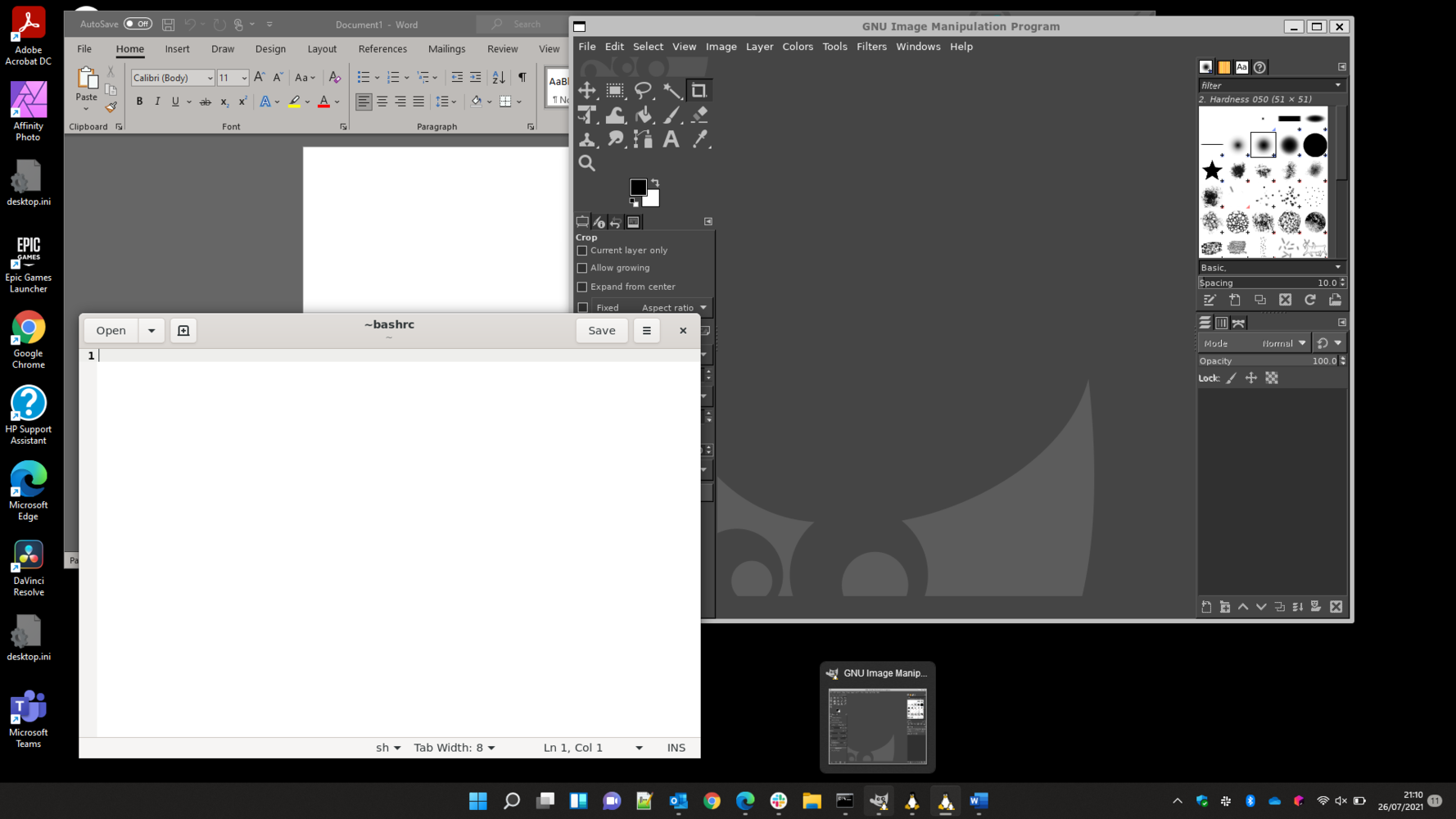Open Aspect ratio dropdown in Crop options
This screenshot has width=1456, height=819.
tap(675, 308)
